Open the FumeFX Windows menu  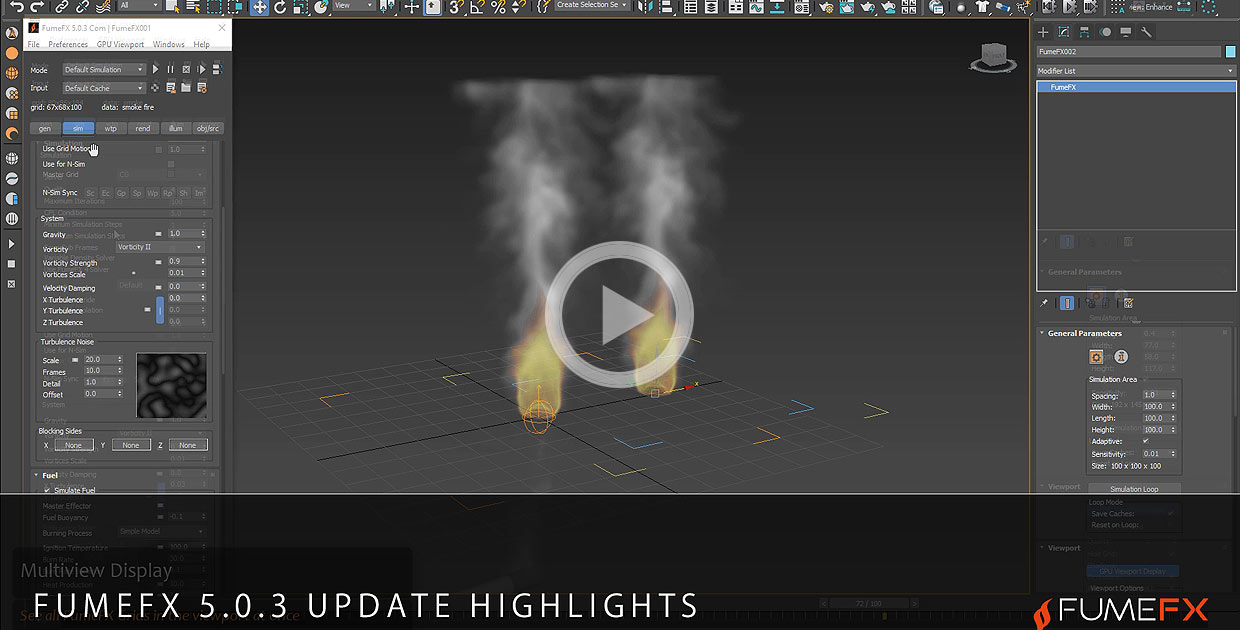point(169,45)
